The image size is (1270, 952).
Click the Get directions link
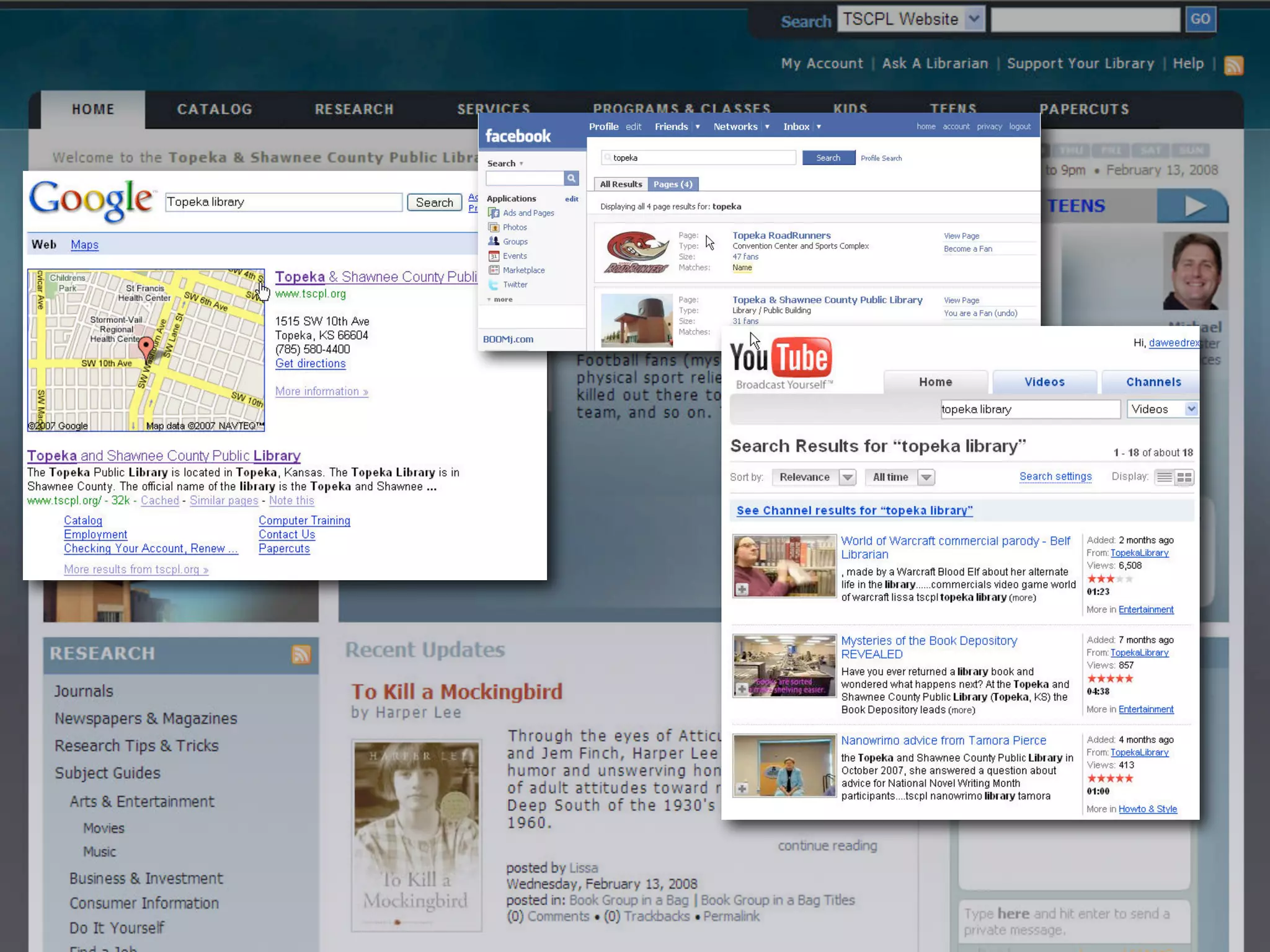tap(310, 364)
